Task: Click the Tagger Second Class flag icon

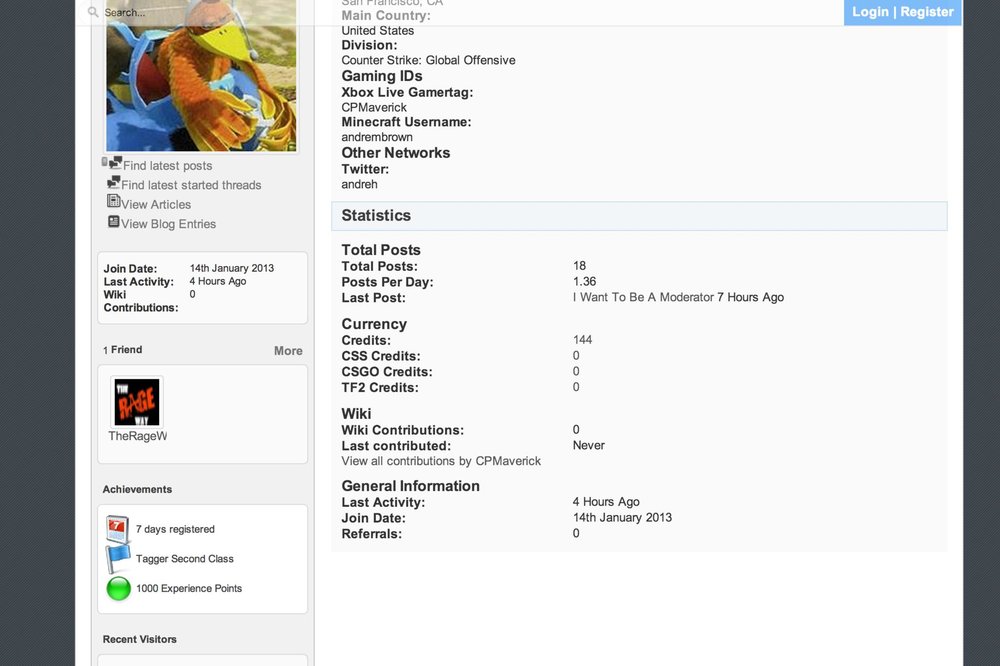Action: click(118, 558)
